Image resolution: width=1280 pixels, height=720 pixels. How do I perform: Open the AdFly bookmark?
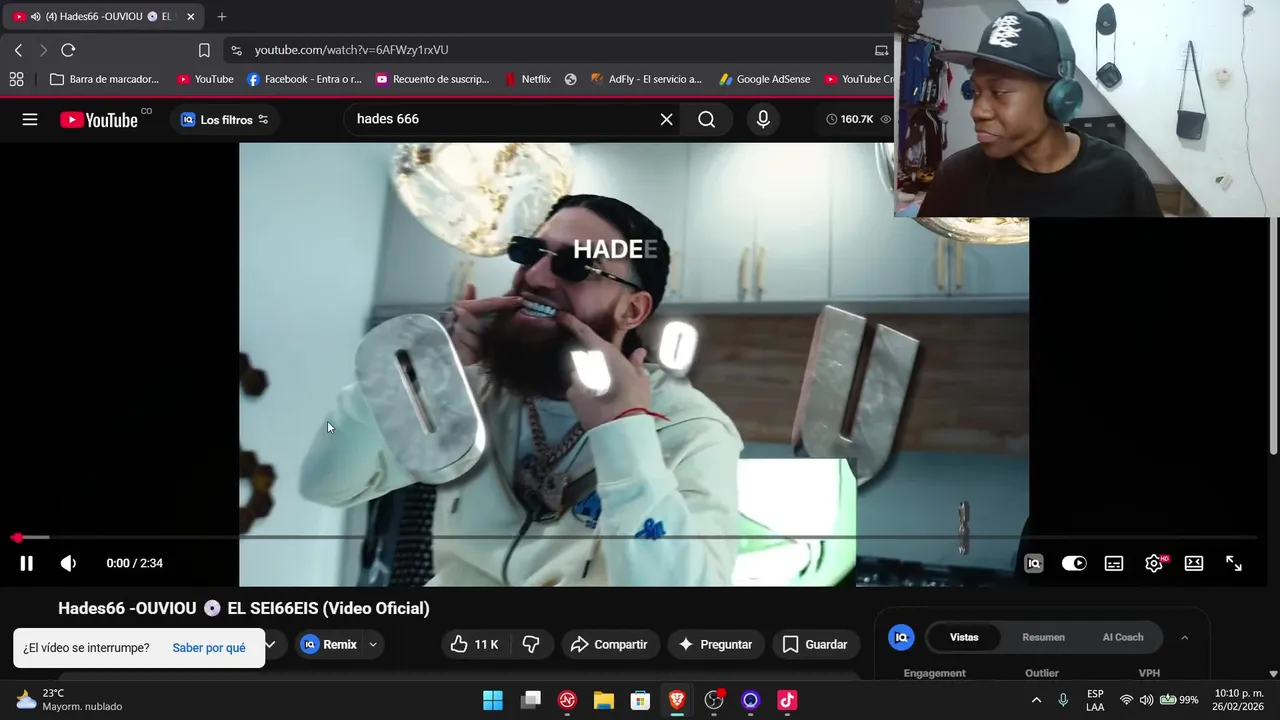click(x=646, y=79)
